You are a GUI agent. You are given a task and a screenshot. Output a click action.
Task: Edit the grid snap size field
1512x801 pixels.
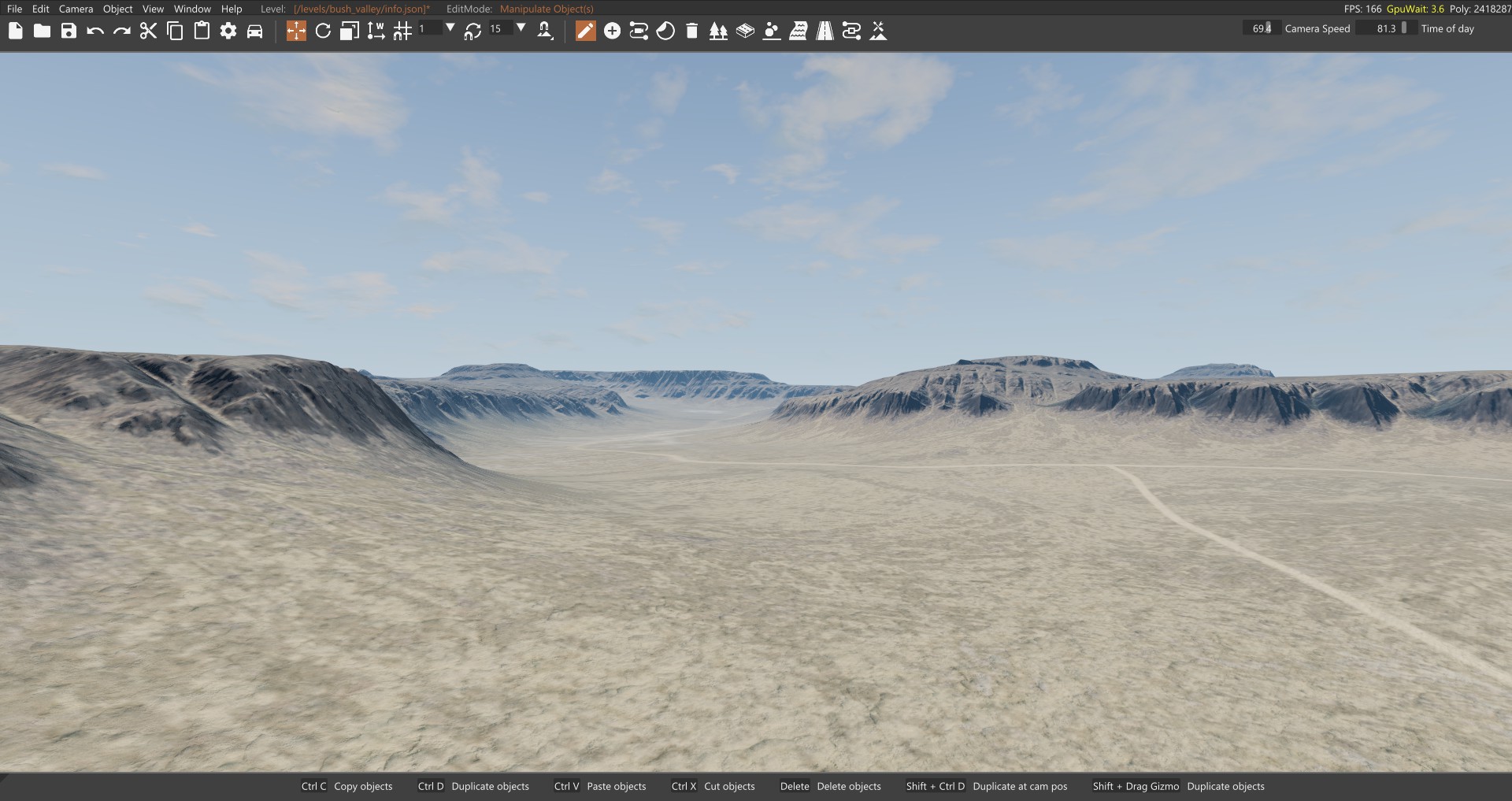(x=429, y=28)
